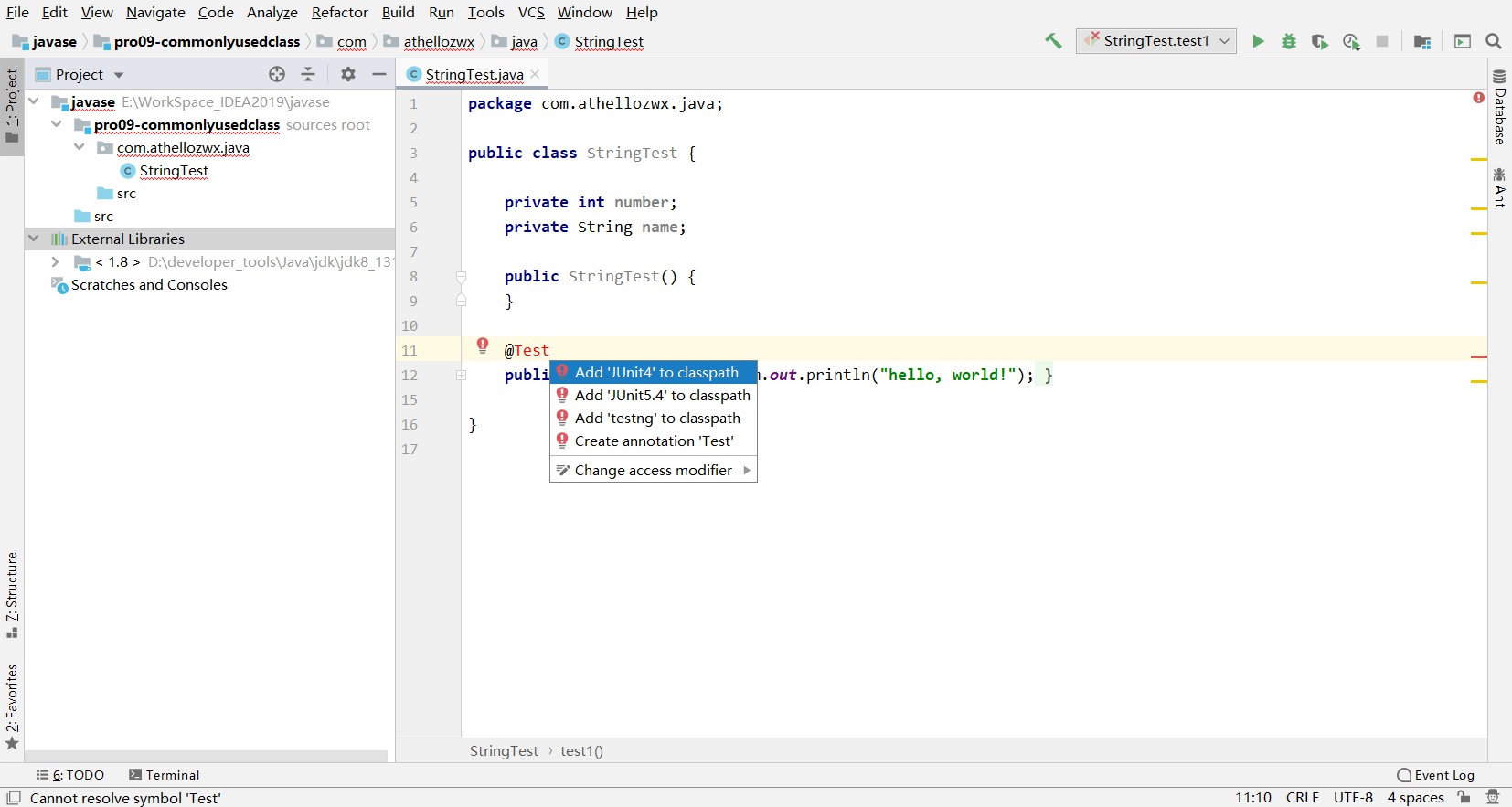The image size is (1512, 807).
Task: Start debugging with the bug icon
Action: point(1289,41)
